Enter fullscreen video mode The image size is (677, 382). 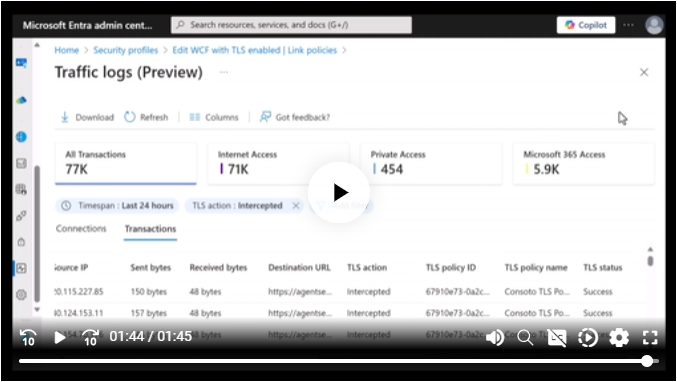pos(650,338)
